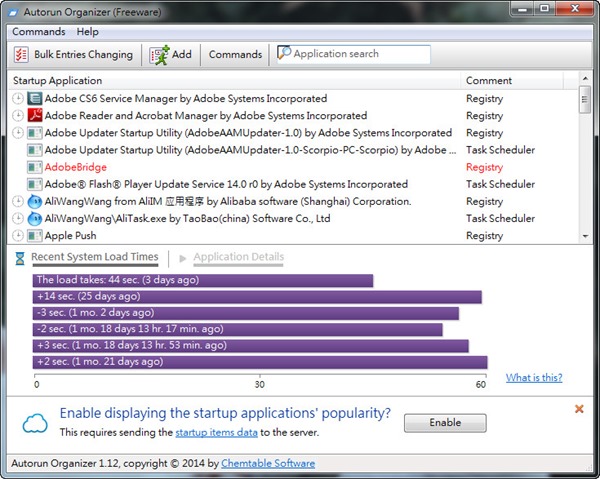Click the startup list scrollbar thumb
The image size is (600, 479).
tap(585, 99)
